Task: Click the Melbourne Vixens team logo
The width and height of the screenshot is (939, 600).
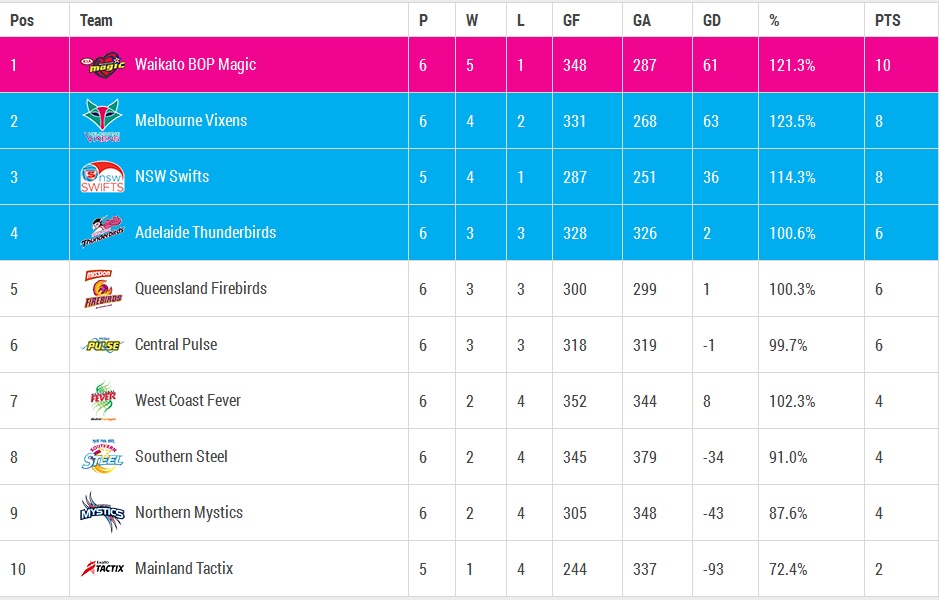Action: coord(102,121)
